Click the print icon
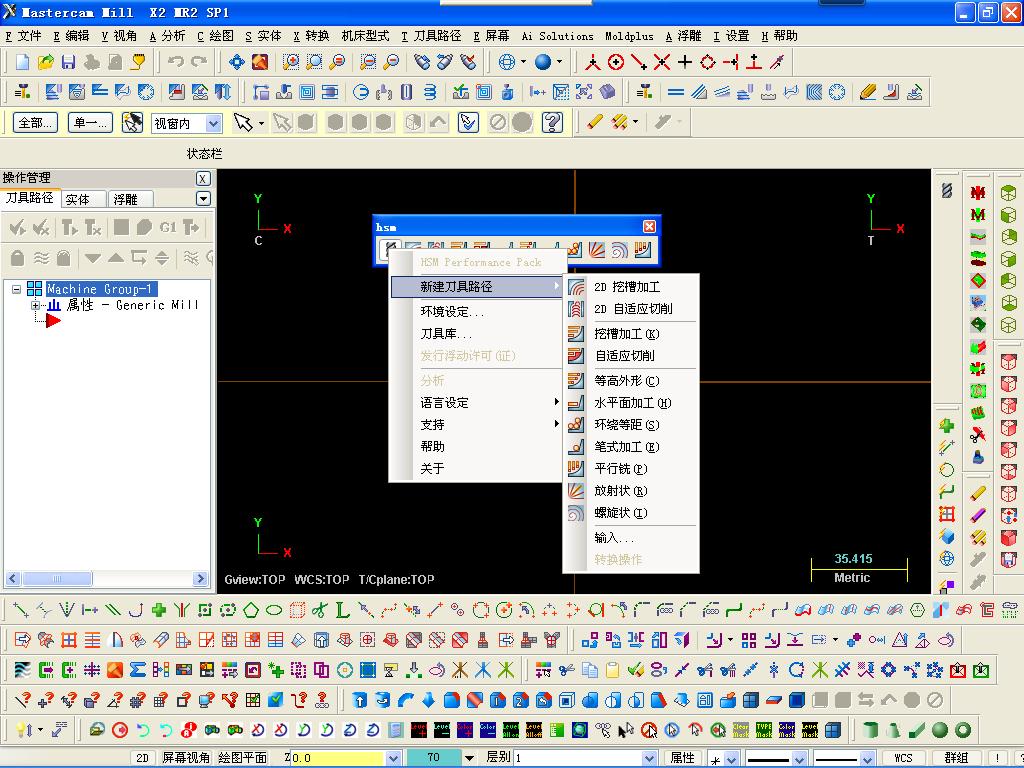The image size is (1024, 768). tap(91, 62)
